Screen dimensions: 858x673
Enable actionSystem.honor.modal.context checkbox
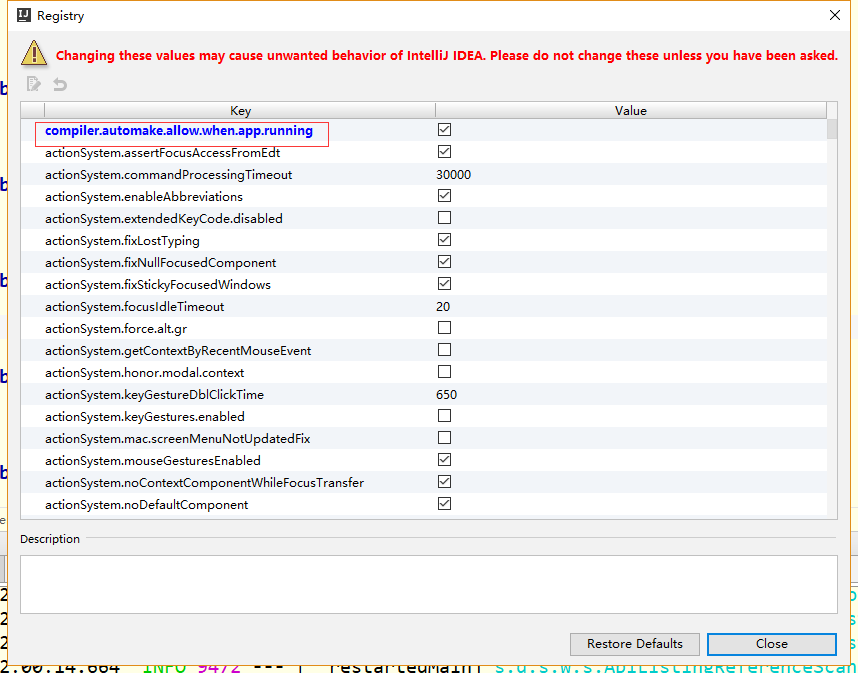click(444, 372)
